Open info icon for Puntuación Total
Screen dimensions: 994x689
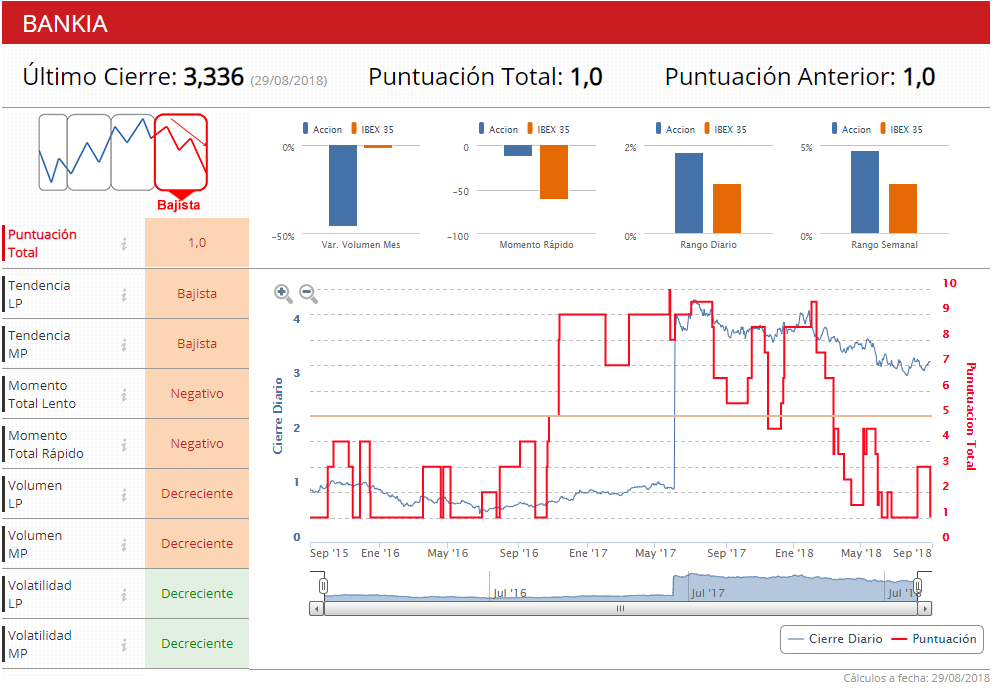coord(124,243)
